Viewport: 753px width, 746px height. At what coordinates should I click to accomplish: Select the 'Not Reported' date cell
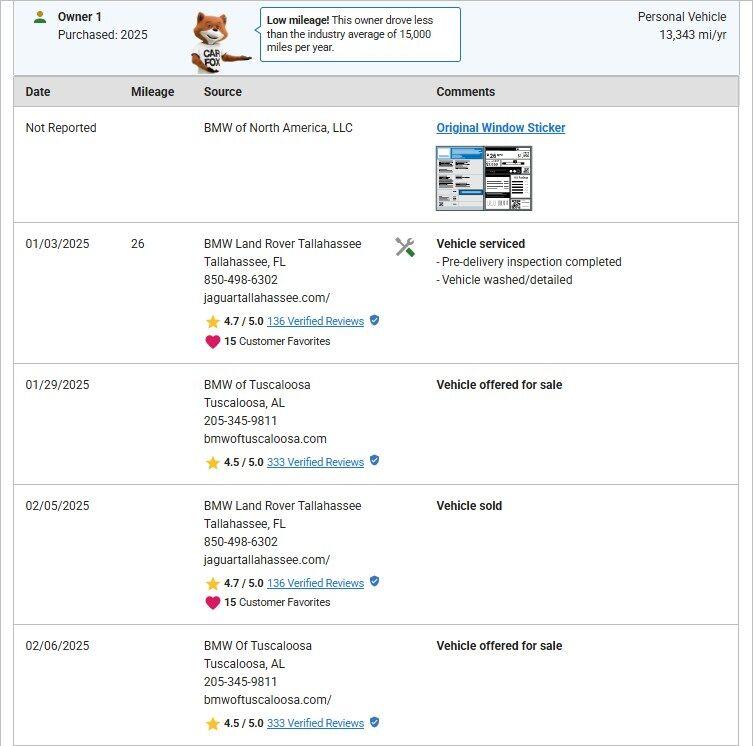[x=61, y=128]
